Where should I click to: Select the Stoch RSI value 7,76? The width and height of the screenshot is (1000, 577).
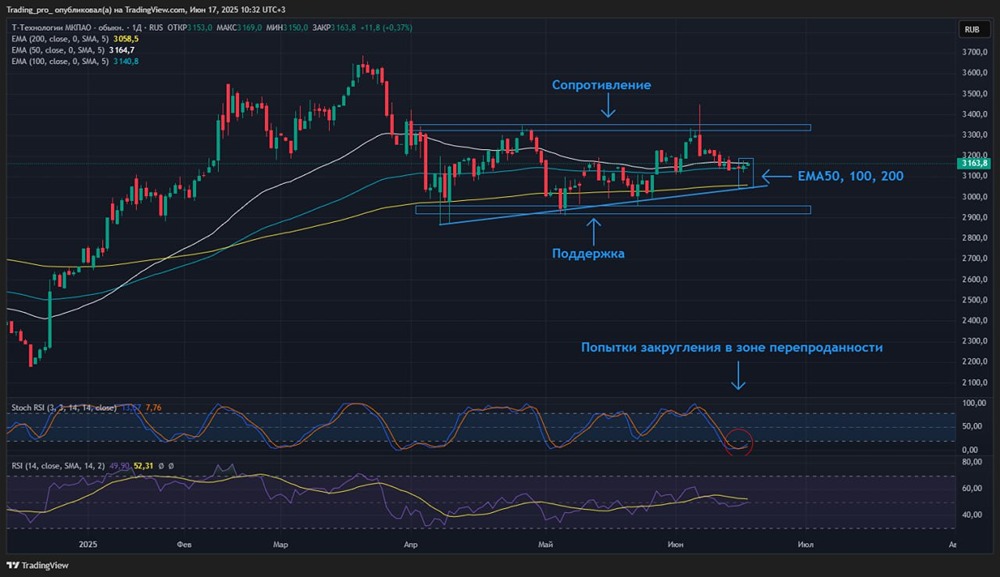click(153, 407)
